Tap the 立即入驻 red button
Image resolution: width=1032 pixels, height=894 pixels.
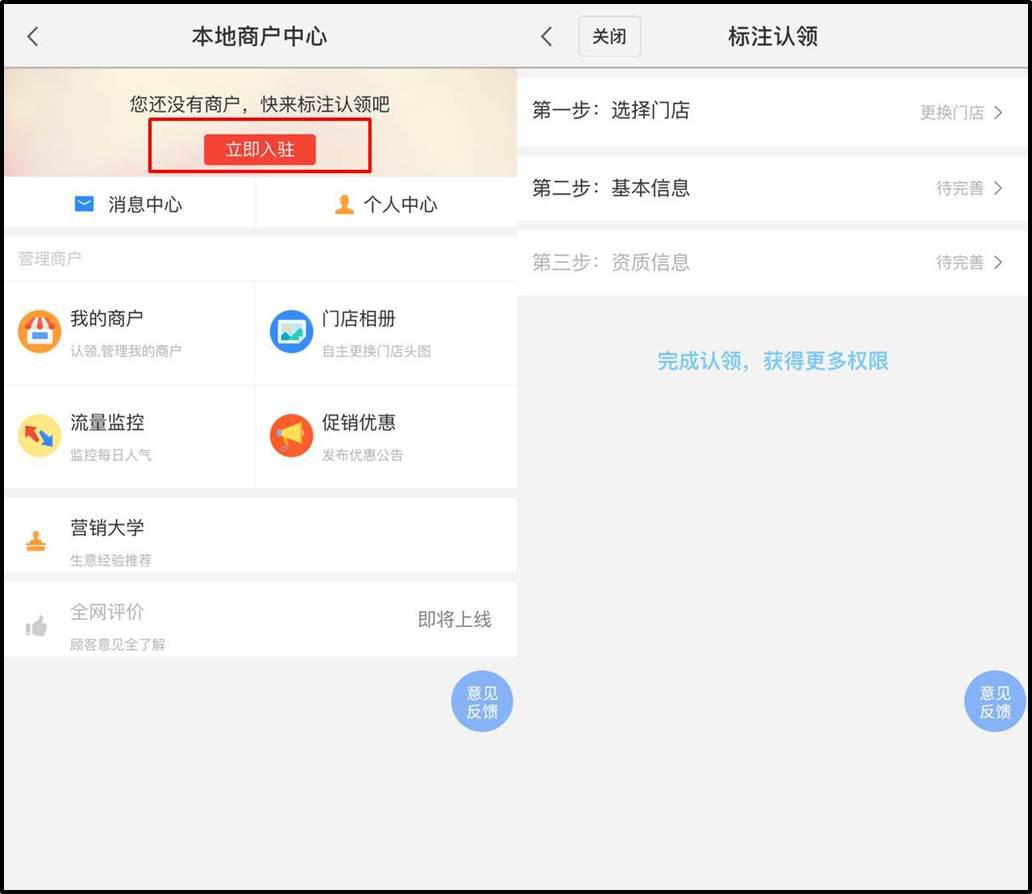pos(259,148)
